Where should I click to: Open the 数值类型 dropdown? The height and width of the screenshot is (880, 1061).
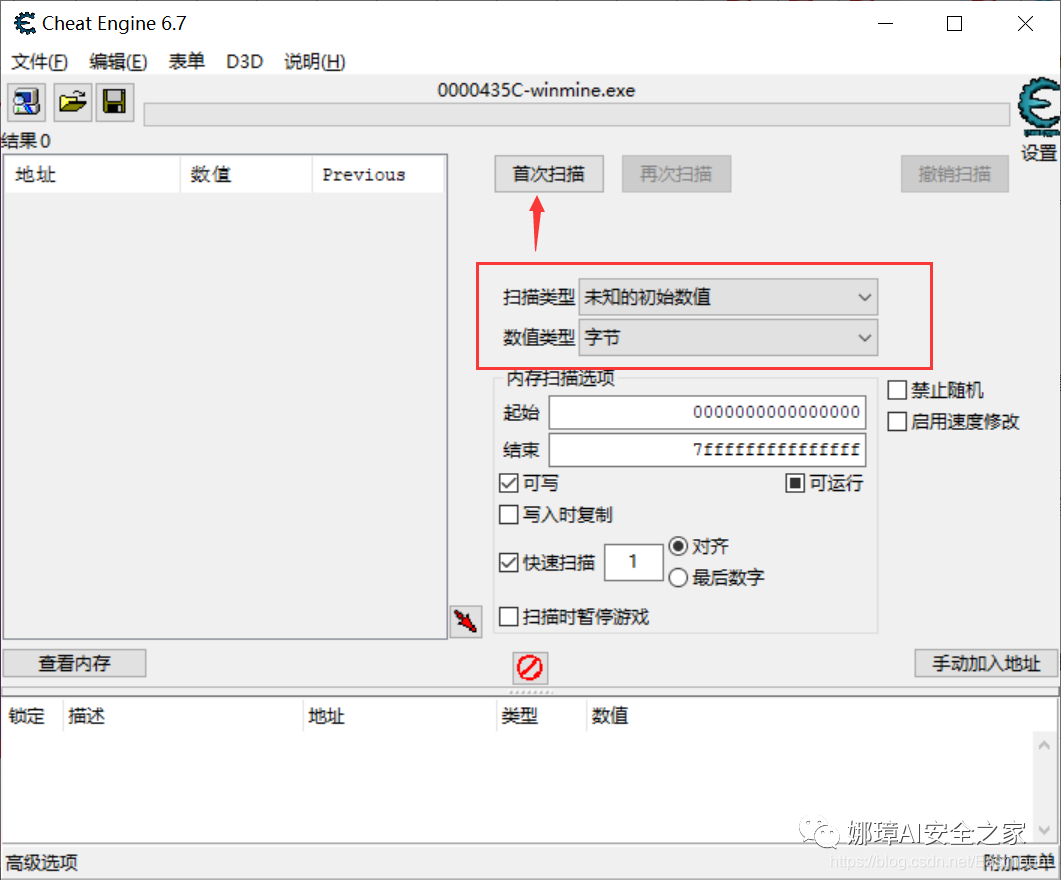728,338
